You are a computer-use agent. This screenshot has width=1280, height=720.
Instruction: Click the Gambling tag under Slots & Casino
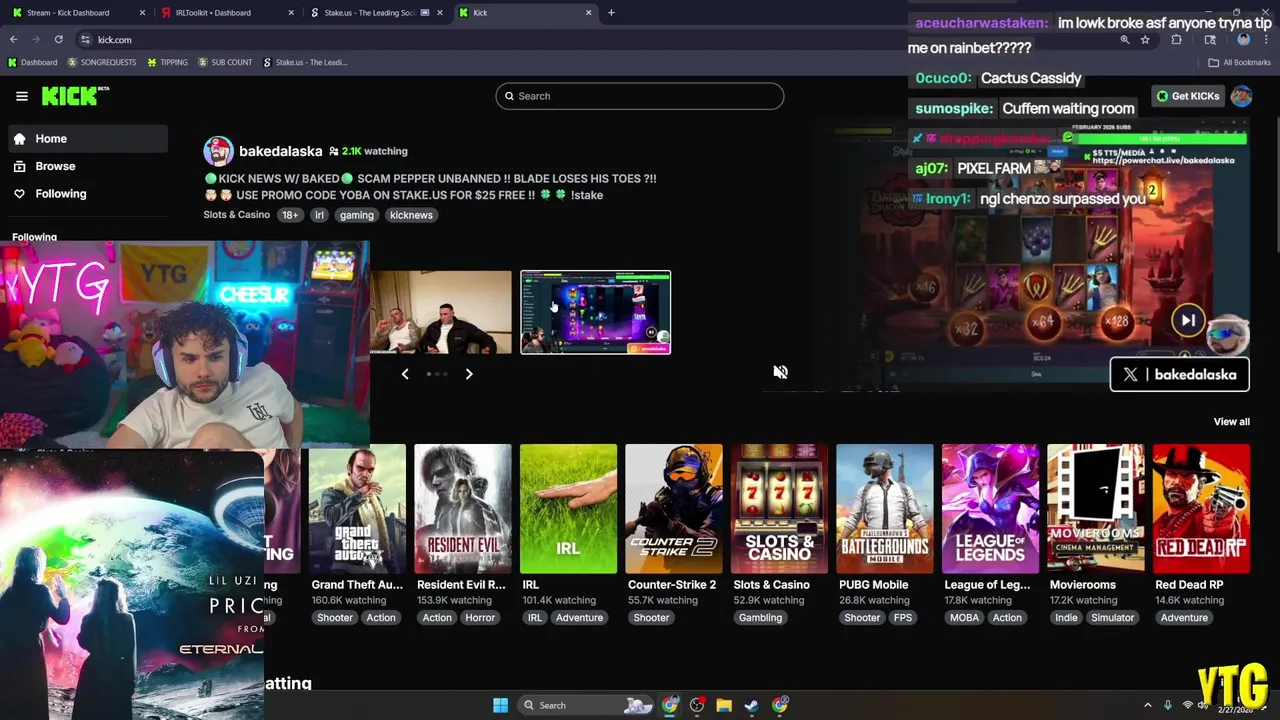point(760,618)
